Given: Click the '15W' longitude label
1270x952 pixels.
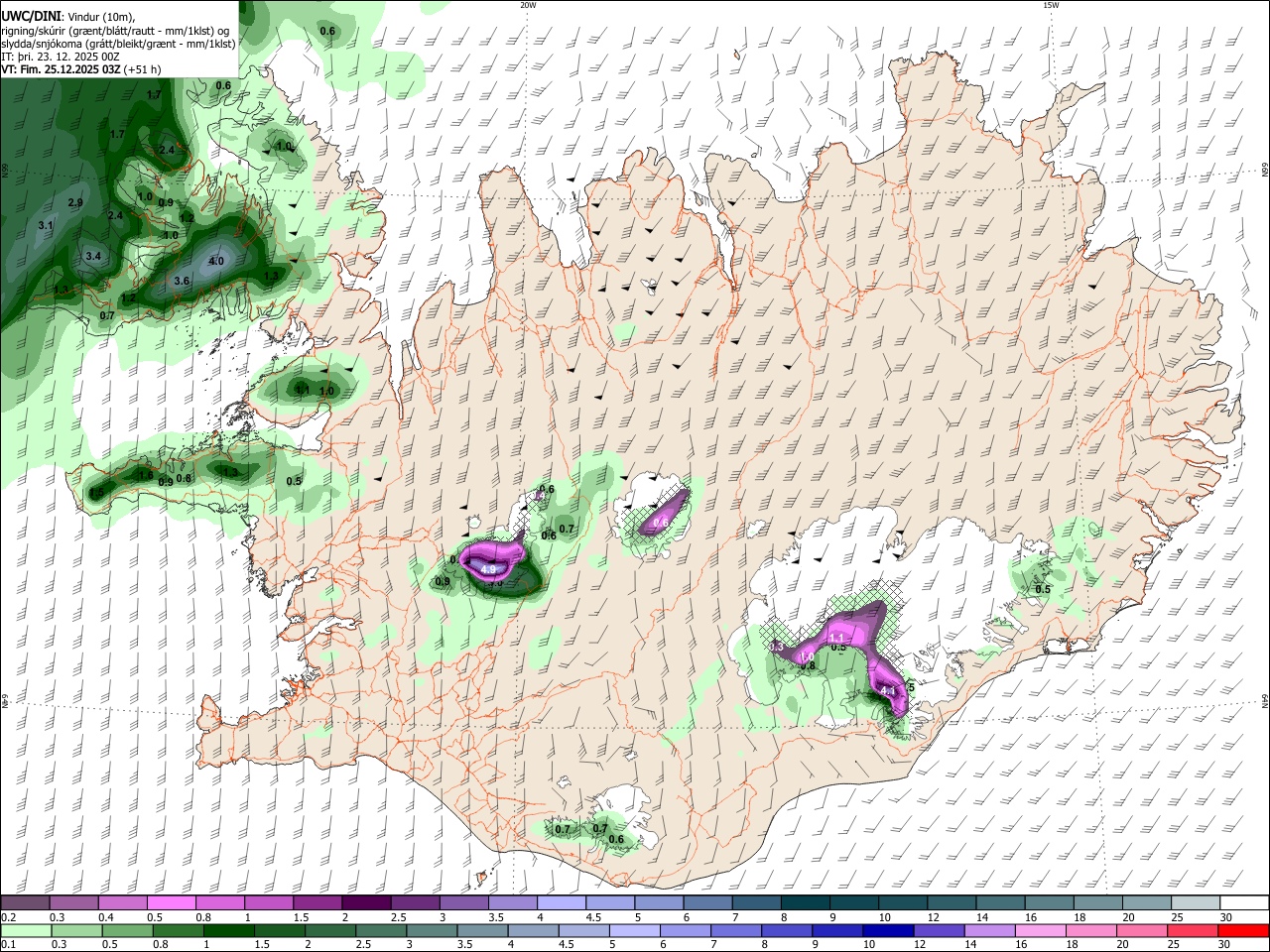Looking at the screenshot, I should [x=1051, y=5].
